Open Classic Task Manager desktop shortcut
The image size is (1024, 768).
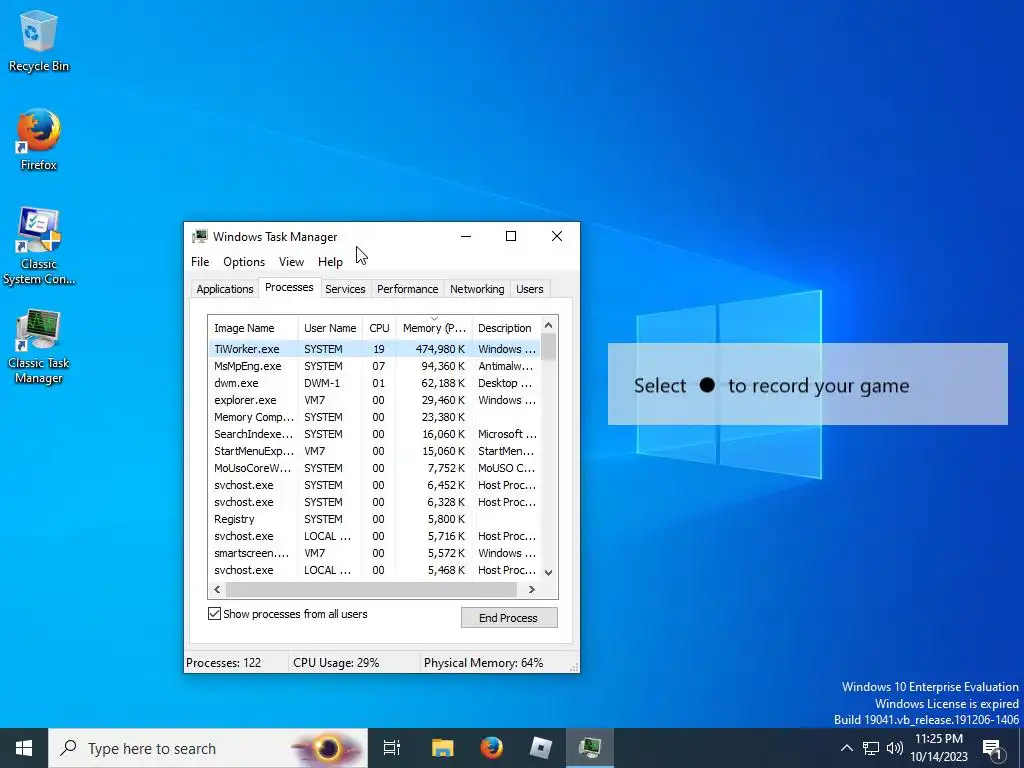tap(39, 347)
